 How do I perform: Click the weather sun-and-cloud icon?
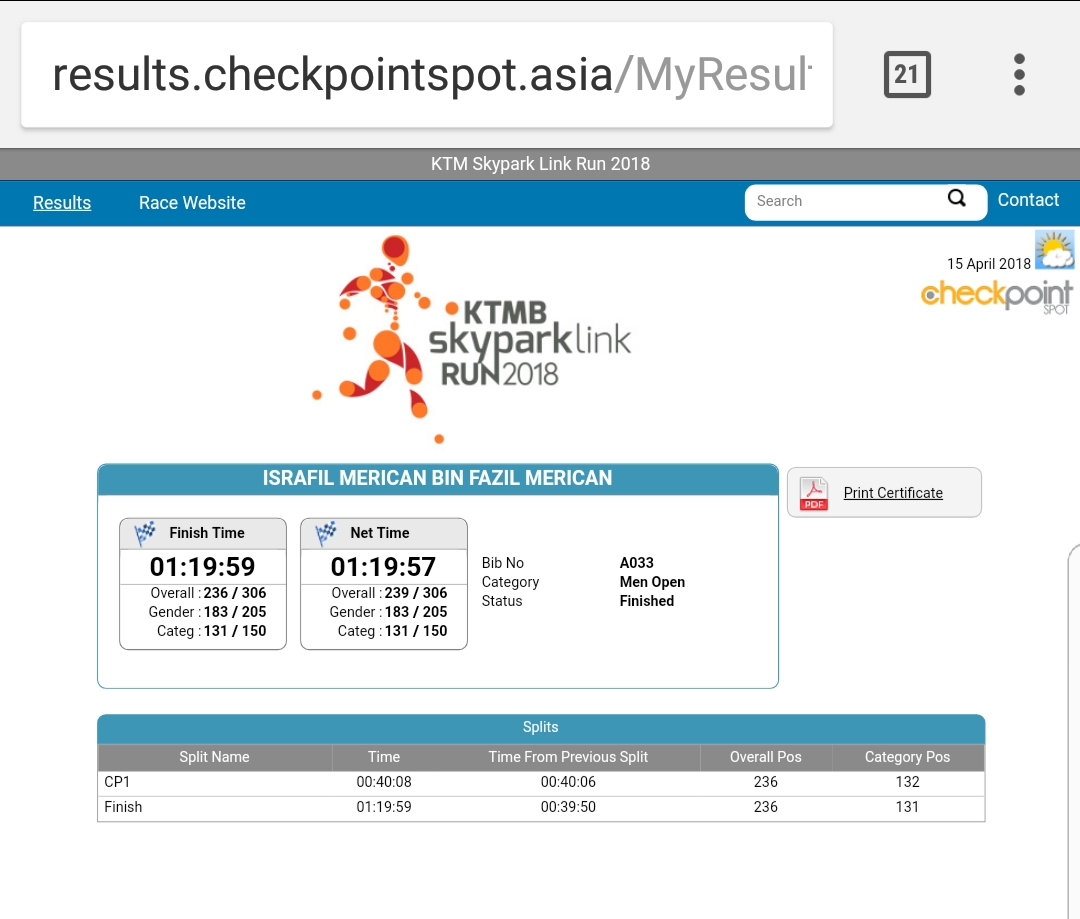pyautogui.click(x=1054, y=249)
